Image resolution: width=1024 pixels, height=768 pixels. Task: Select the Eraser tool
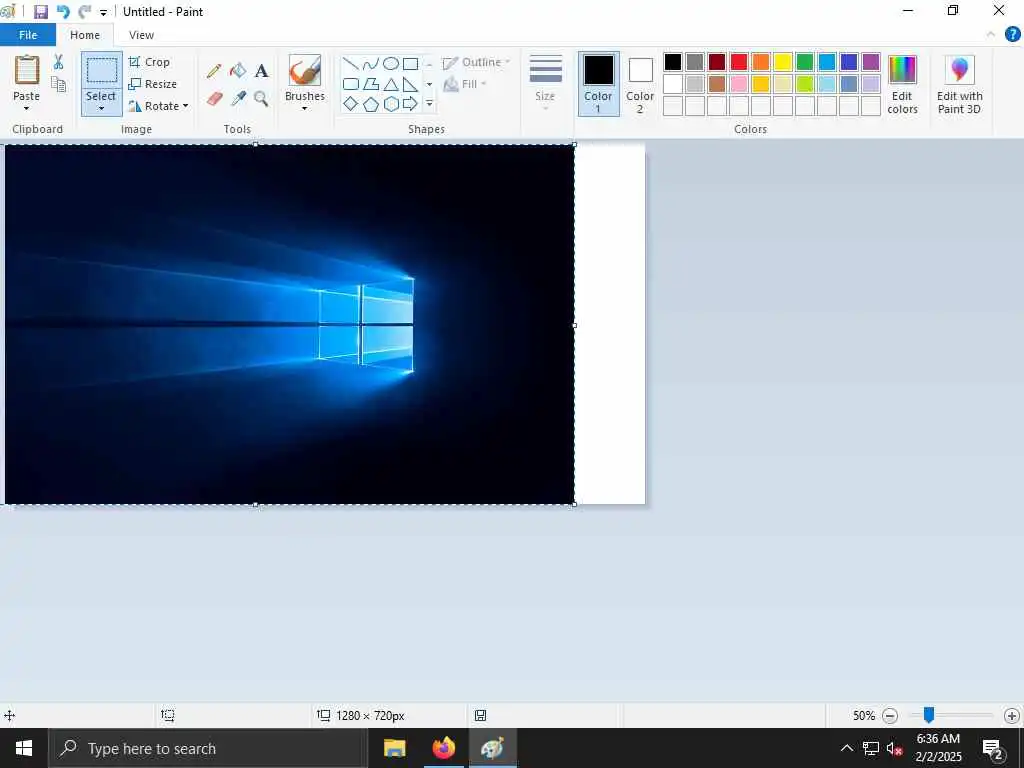[214, 99]
